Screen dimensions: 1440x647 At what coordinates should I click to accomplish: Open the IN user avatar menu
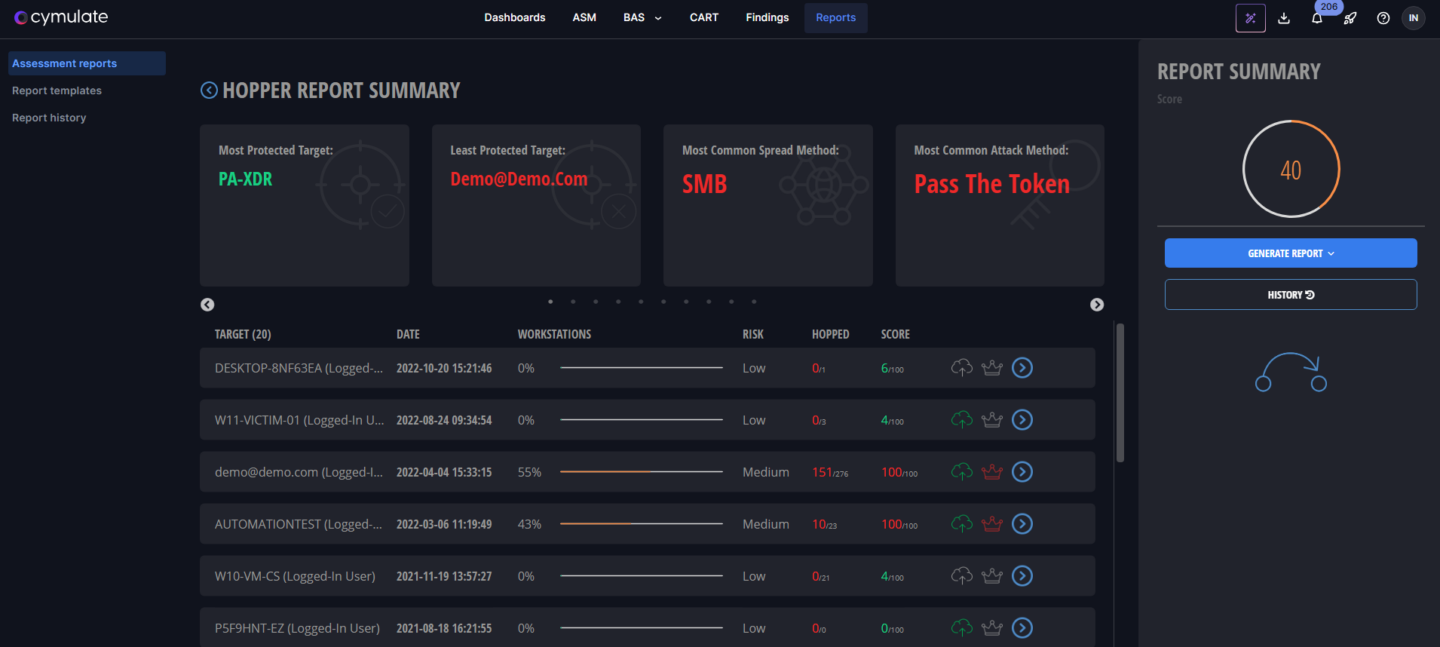pos(1413,18)
